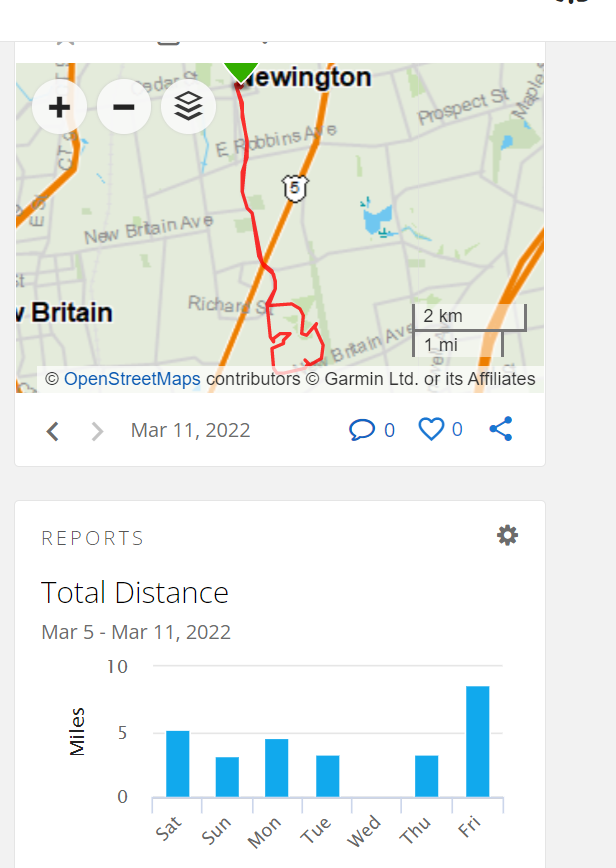Open Reports settings gear

coord(507,535)
